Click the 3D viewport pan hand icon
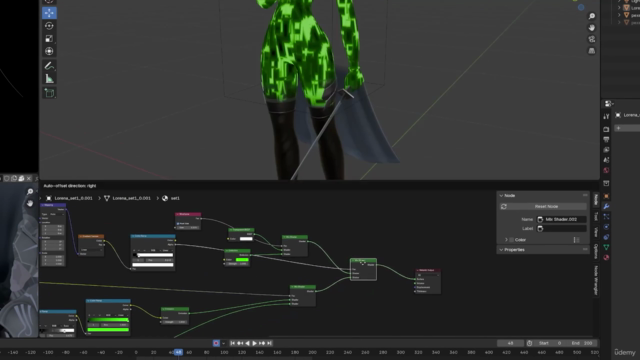Image resolution: width=640 pixels, height=360 pixels. pyautogui.click(x=592, y=27)
